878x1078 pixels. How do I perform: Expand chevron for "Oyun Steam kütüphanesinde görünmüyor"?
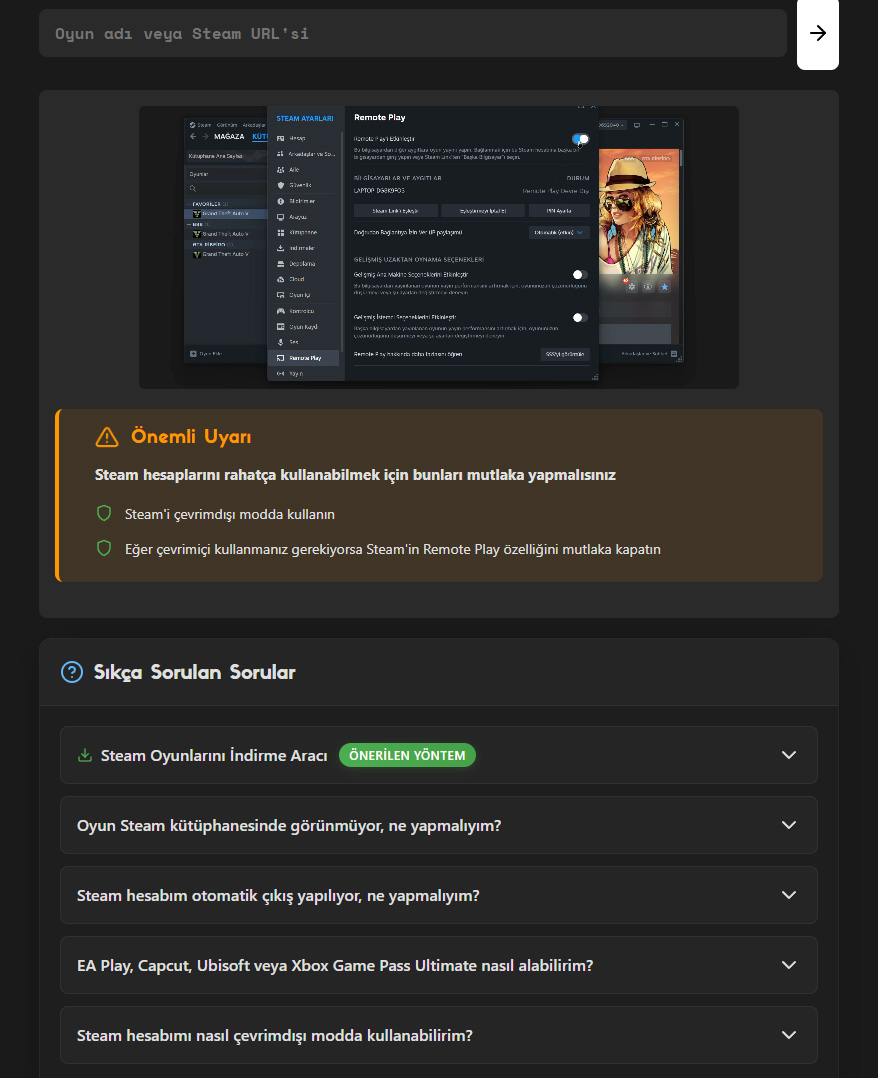pos(789,825)
